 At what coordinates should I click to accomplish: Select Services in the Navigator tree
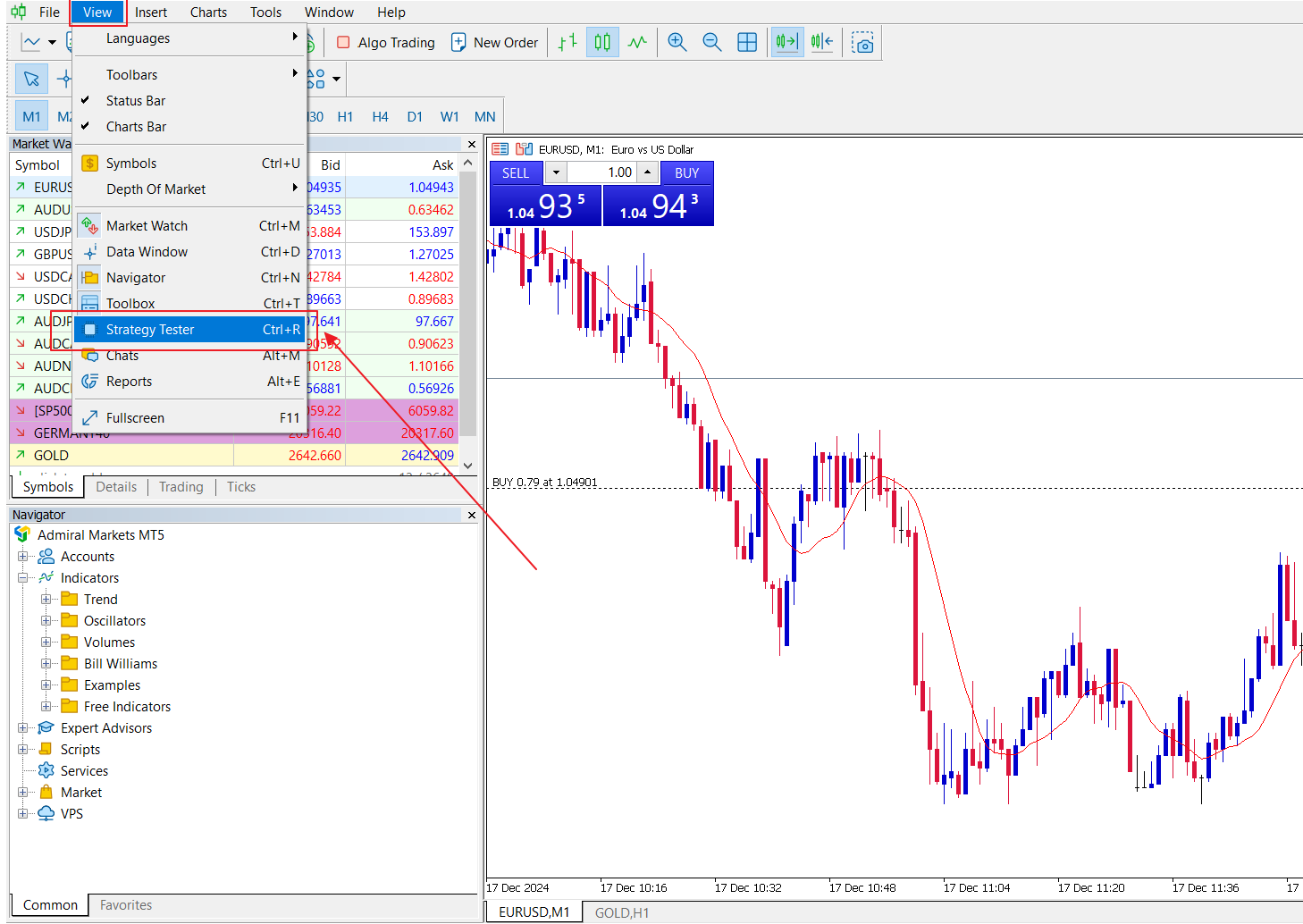click(x=84, y=771)
